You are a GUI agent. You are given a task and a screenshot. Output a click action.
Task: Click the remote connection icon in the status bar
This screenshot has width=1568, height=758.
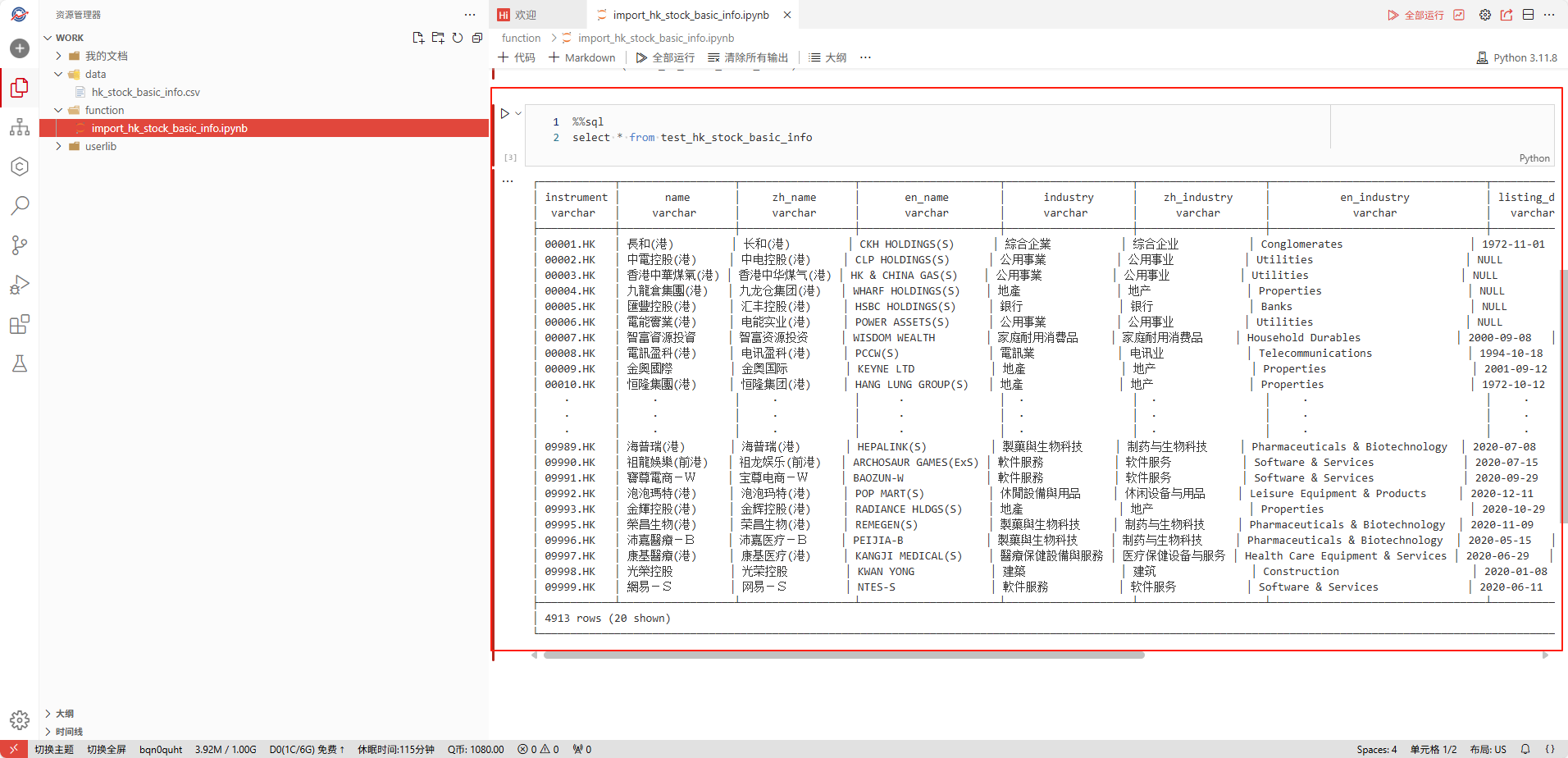click(13, 749)
